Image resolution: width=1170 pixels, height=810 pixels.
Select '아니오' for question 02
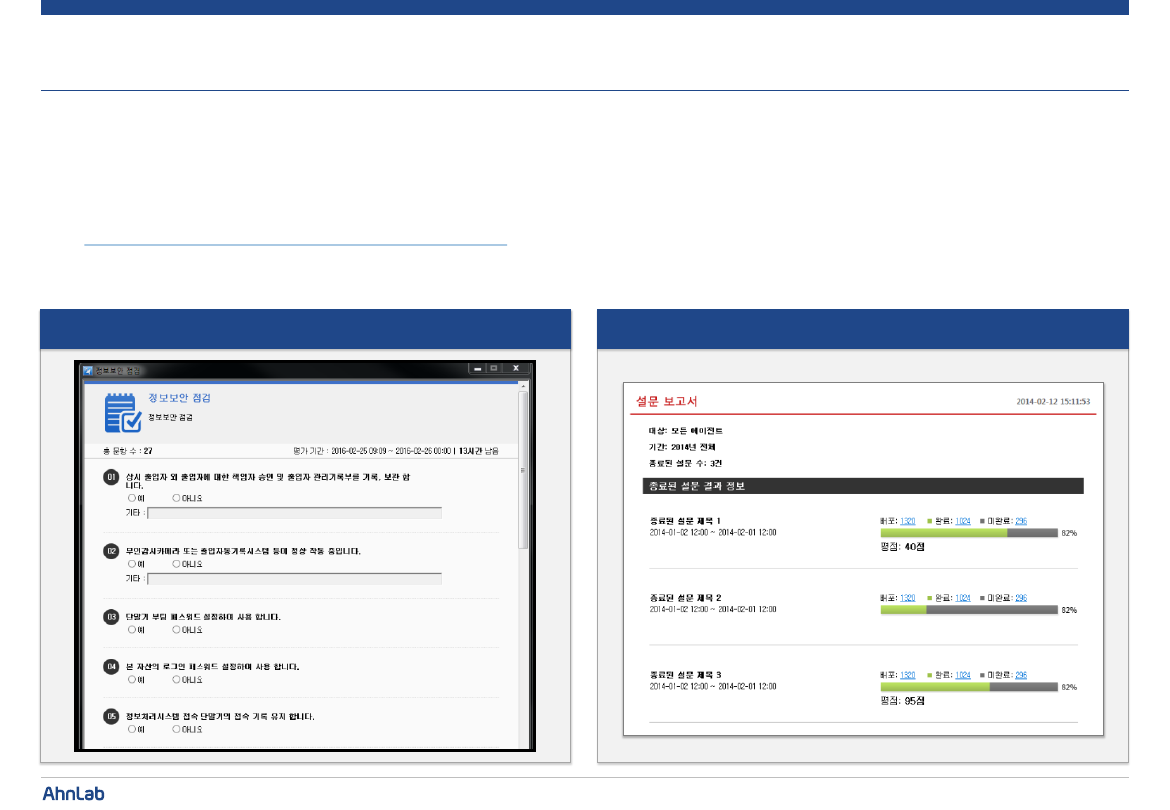pyautogui.click(x=176, y=563)
